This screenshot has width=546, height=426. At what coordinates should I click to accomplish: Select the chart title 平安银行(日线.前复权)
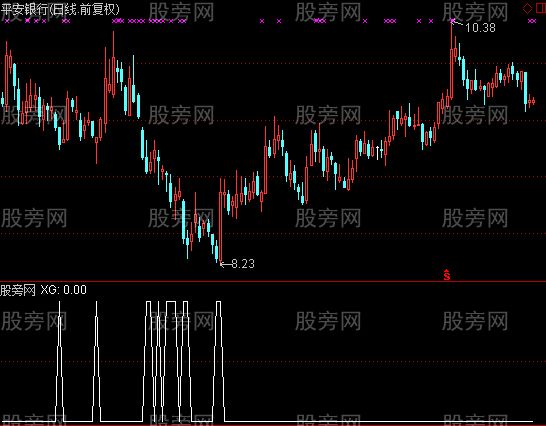[60, 9]
